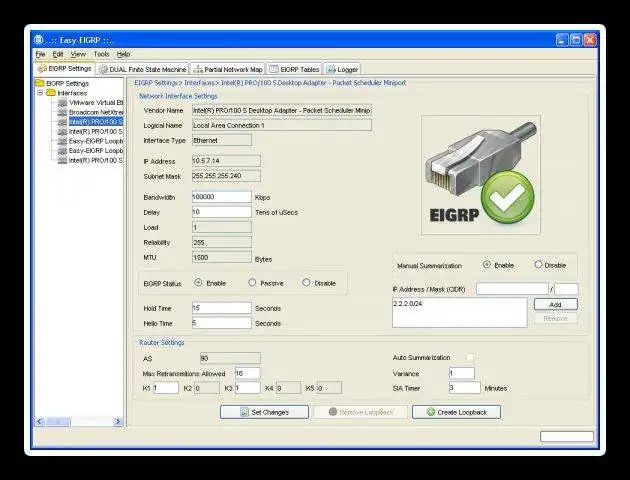Image resolution: width=630 pixels, height=480 pixels.
Task: Click tree panel scrollbar left arrow
Action: [x=39, y=421]
